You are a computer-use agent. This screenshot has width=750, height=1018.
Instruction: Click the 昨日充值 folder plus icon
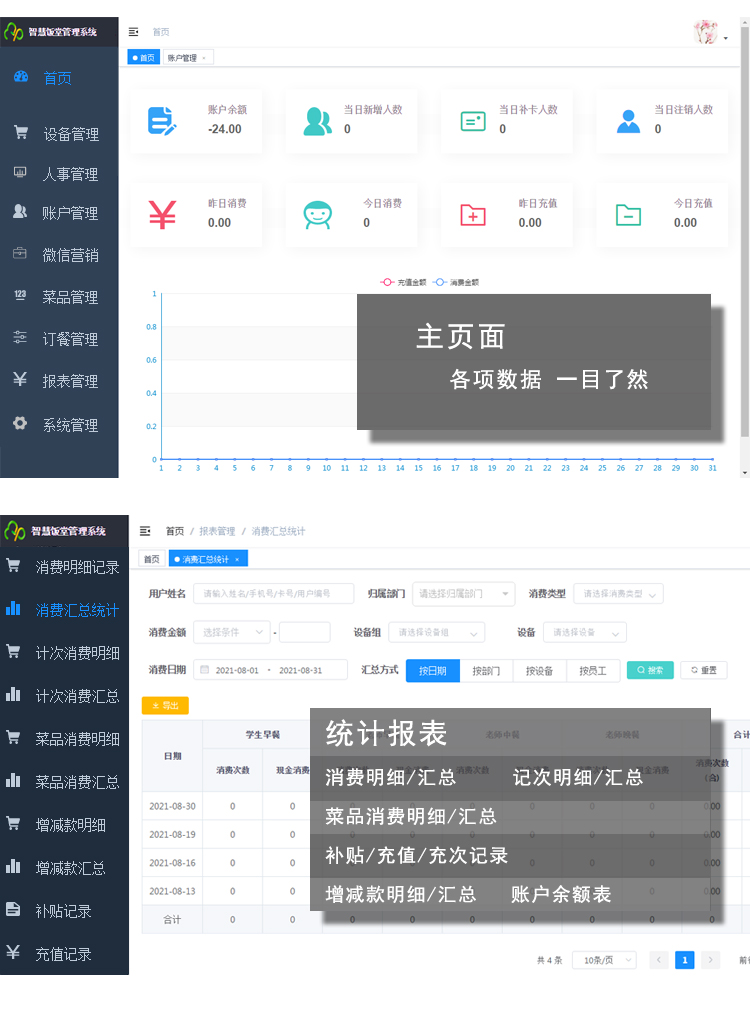point(473,215)
